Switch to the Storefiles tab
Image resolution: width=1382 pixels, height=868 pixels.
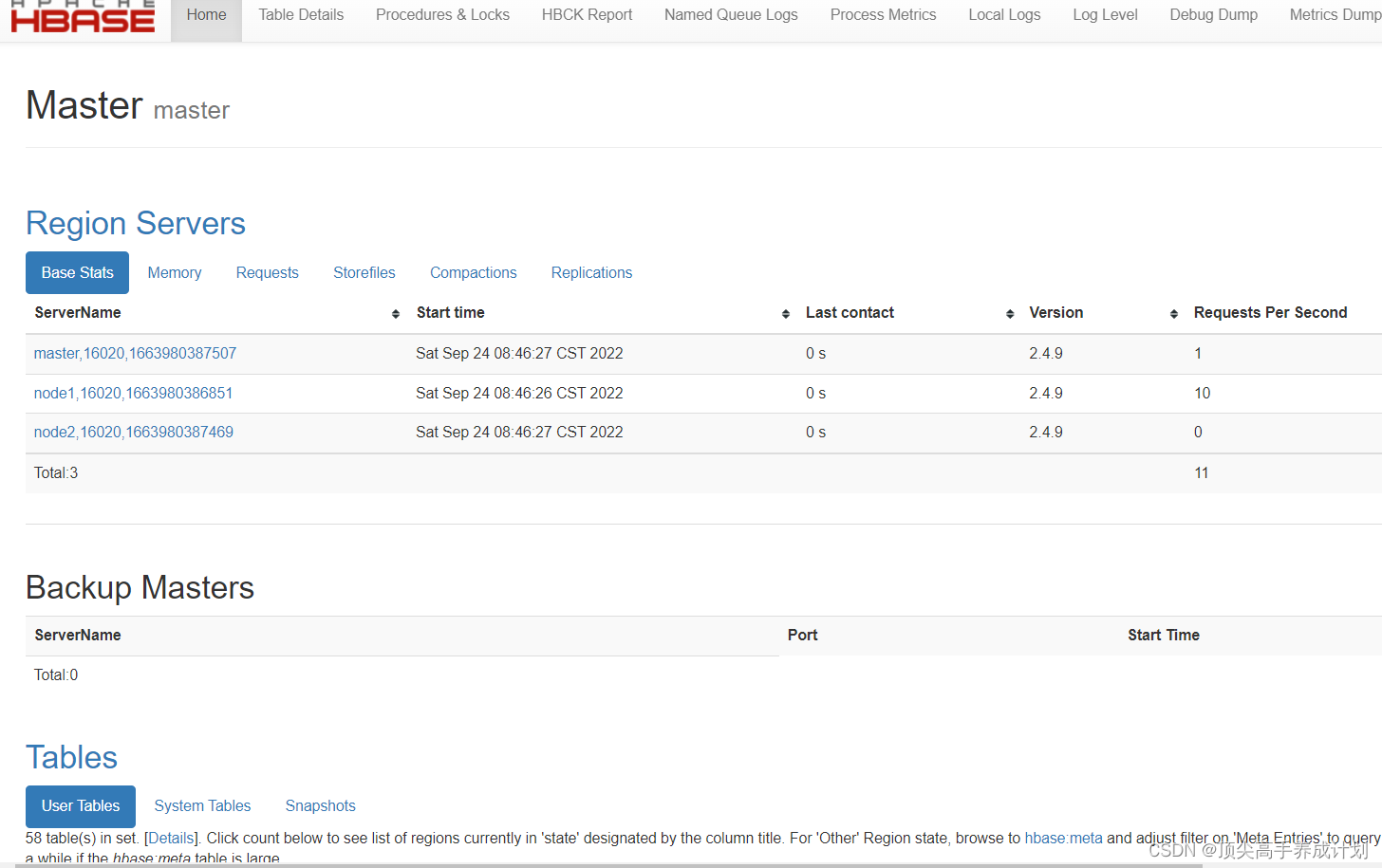click(364, 272)
